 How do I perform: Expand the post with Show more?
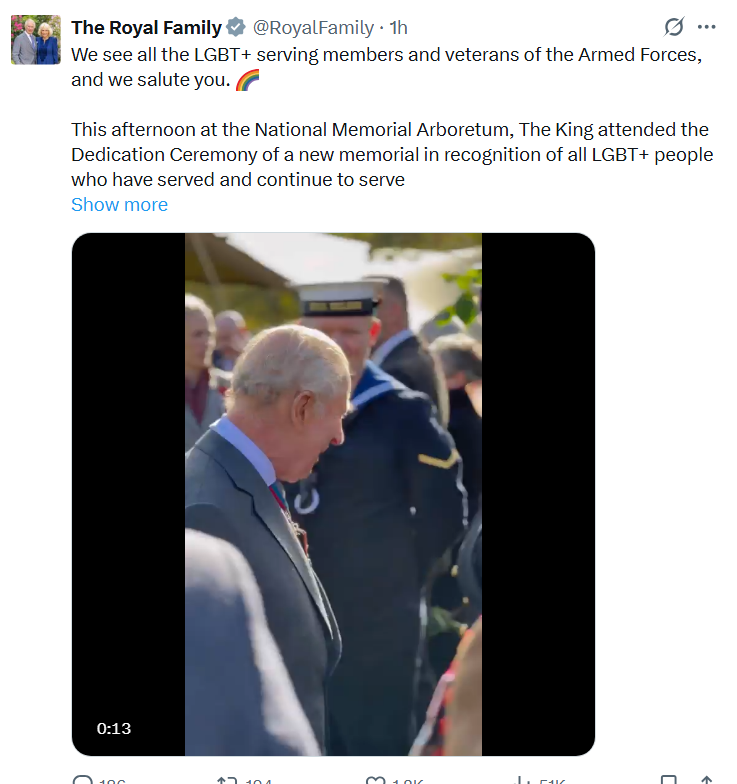click(x=120, y=204)
